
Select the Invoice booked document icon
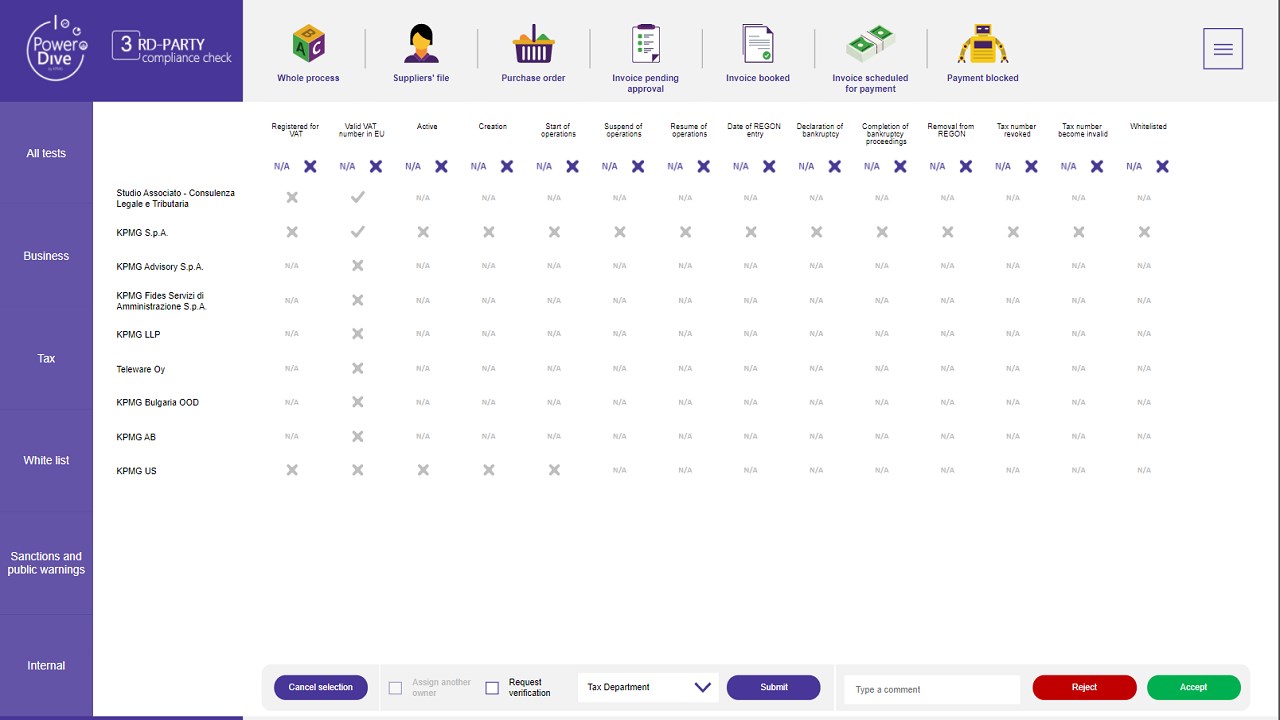[758, 44]
